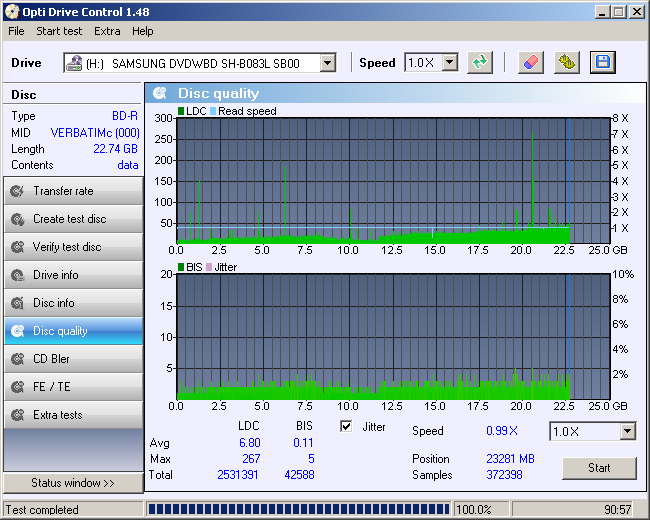The width and height of the screenshot is (650, 520).
Task: Click the eraser (erase disc) icon
Action: point(531,63)
